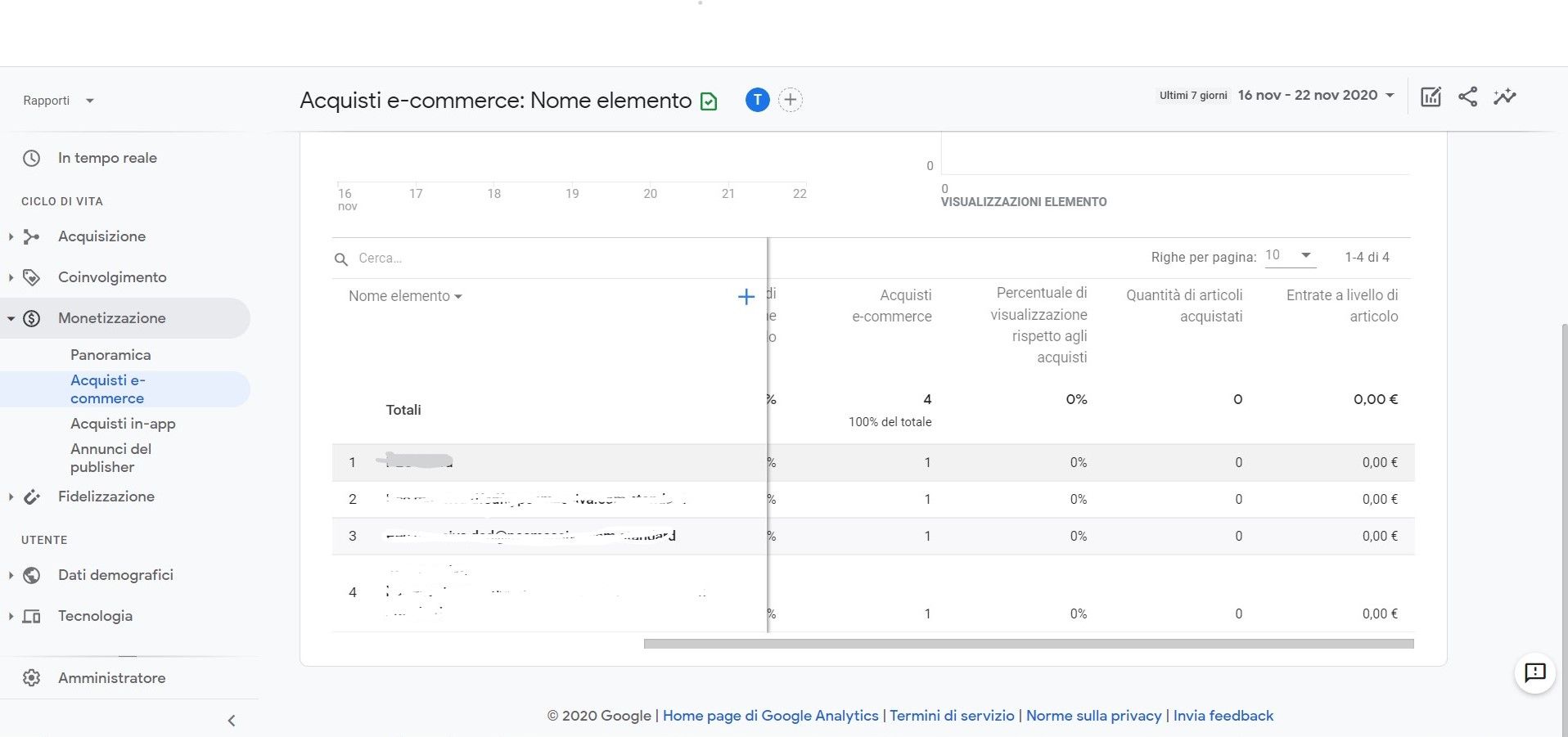Open the Nome elemento dimension dropdown
This screenshot has height=737, width=1568.
coord(405,296)
